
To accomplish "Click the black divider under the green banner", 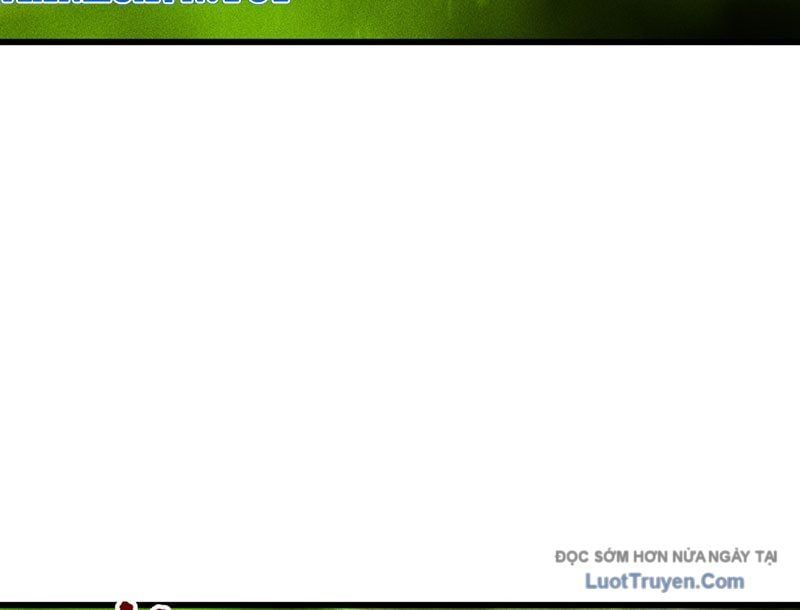I will click(x=400, y=42).
